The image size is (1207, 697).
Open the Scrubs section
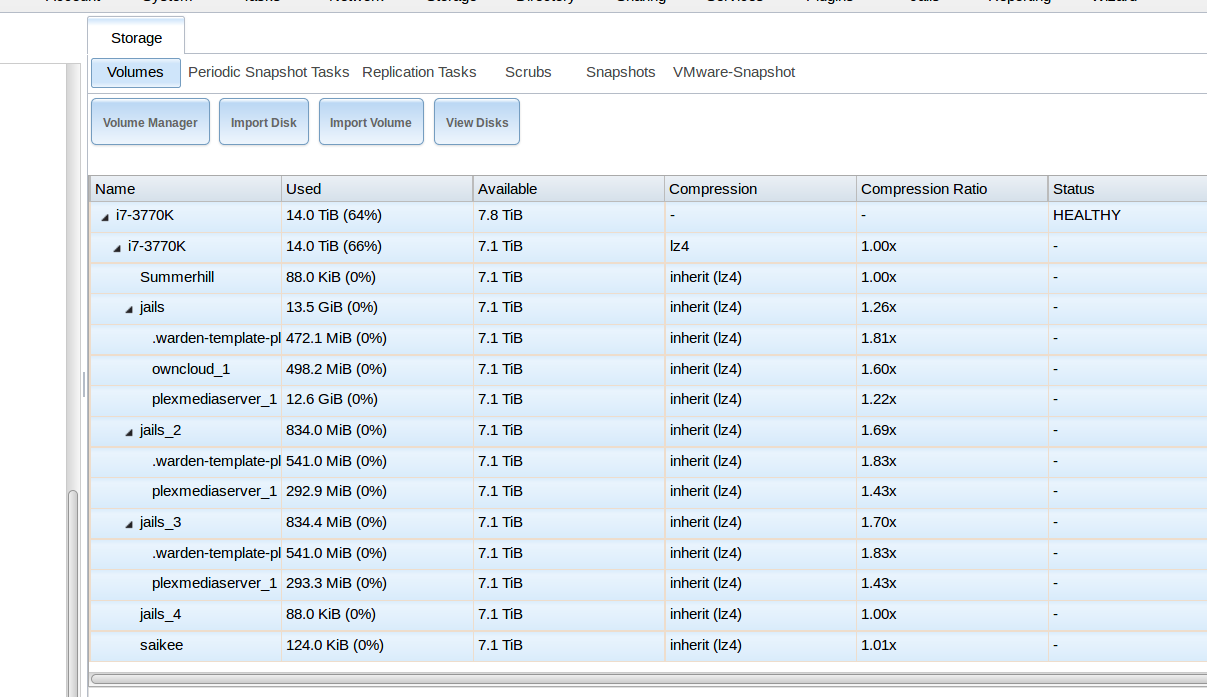pos(528,72)
